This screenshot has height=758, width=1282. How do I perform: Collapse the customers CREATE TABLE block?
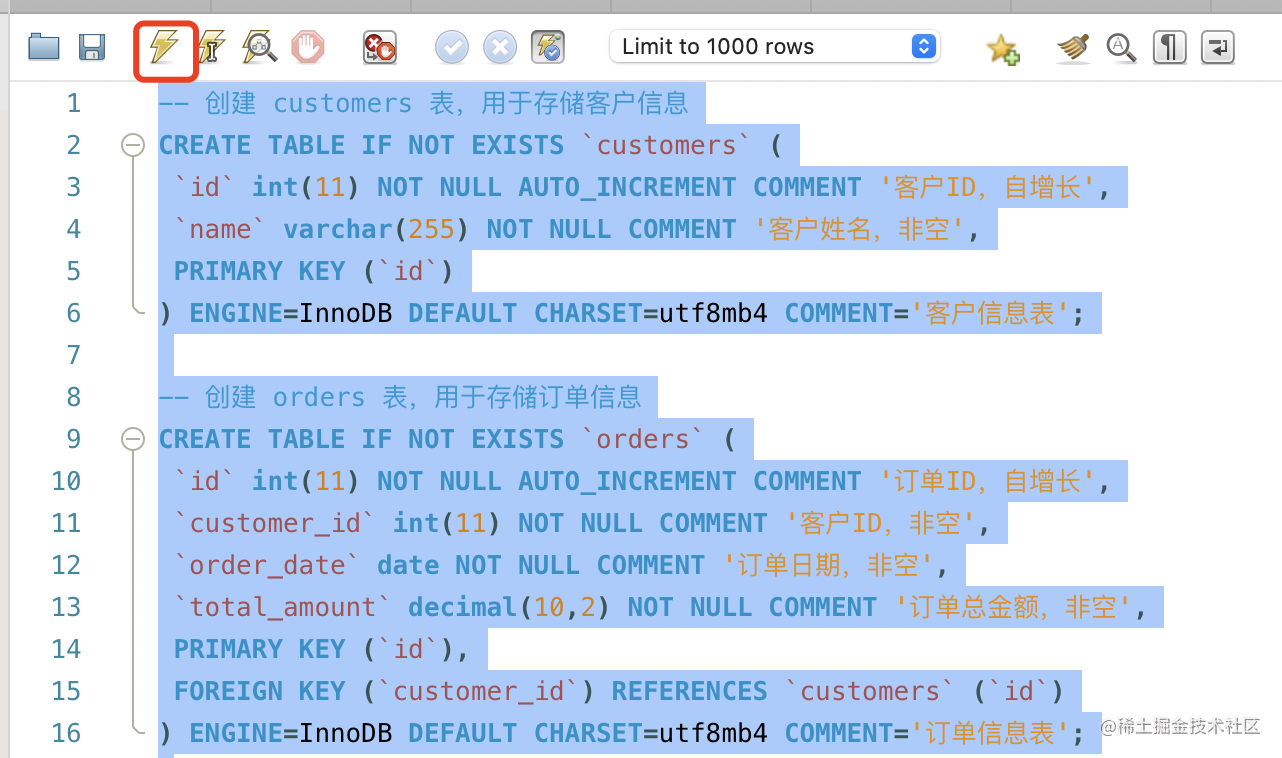coord(132,146)
